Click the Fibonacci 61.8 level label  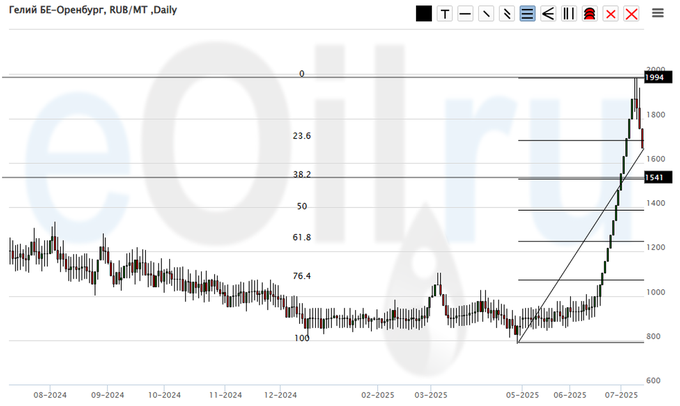302,238
